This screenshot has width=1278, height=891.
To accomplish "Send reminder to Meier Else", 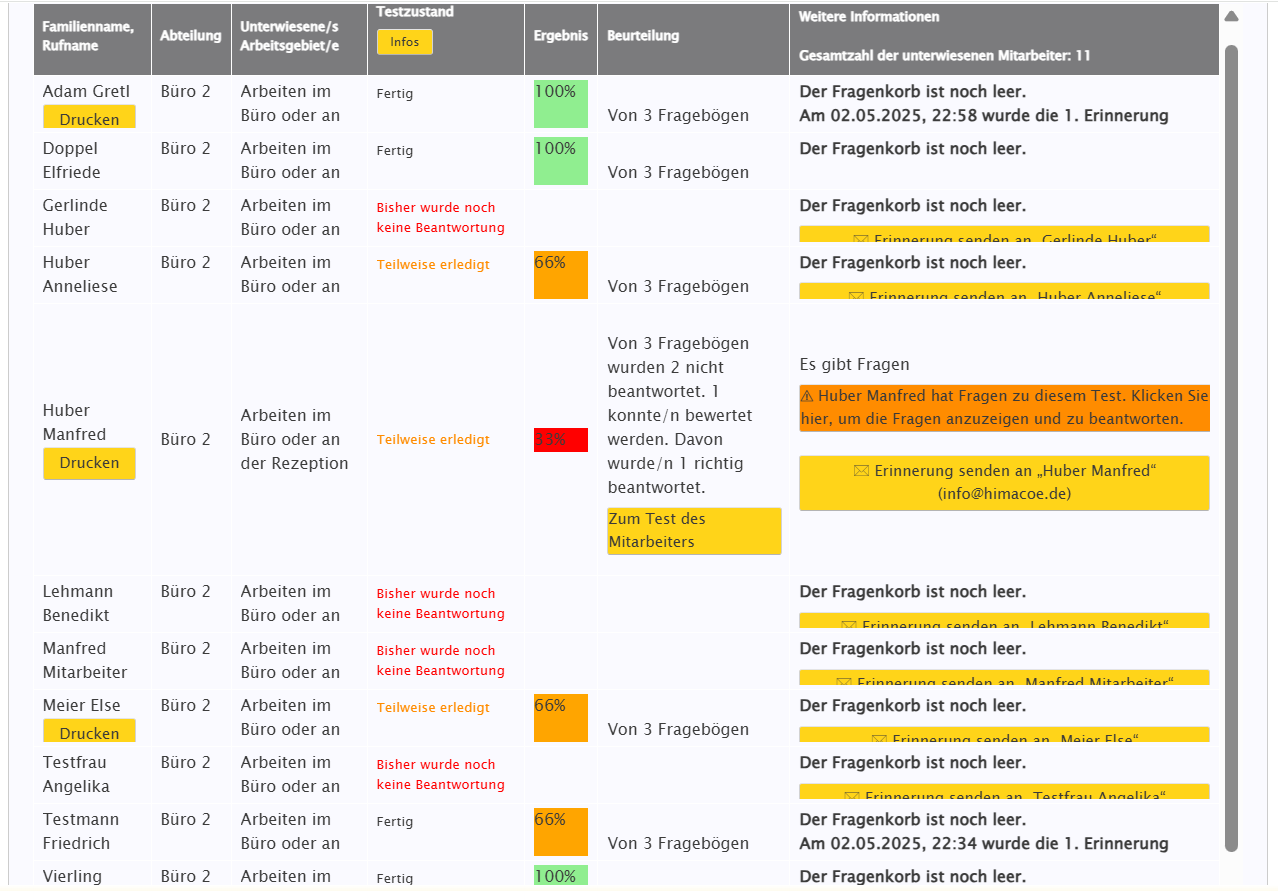I will (x=1004, y=735).
